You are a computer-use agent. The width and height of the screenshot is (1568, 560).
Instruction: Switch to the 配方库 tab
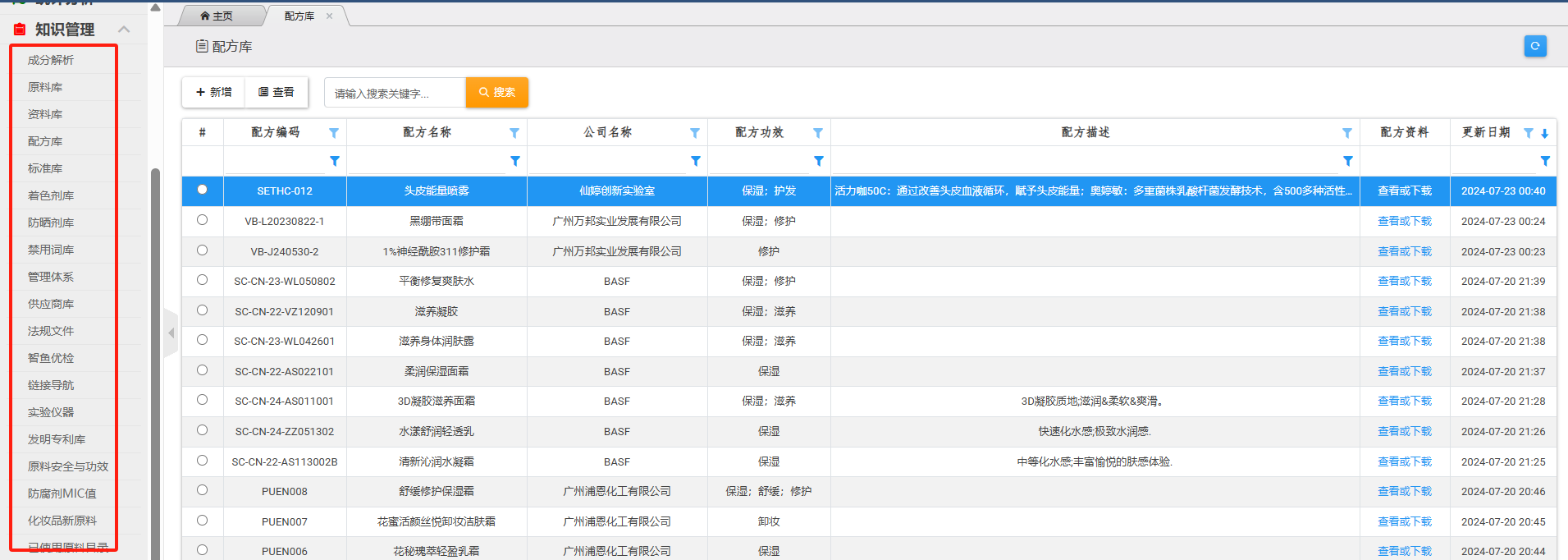tap(299, 16)
